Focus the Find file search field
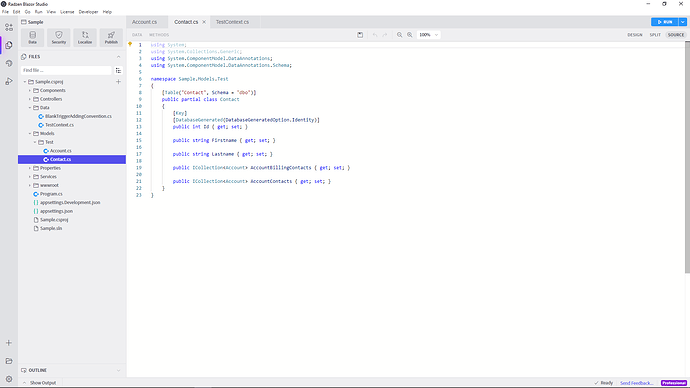The width and height of the screenshot is (690, 388). click(66, 70)
